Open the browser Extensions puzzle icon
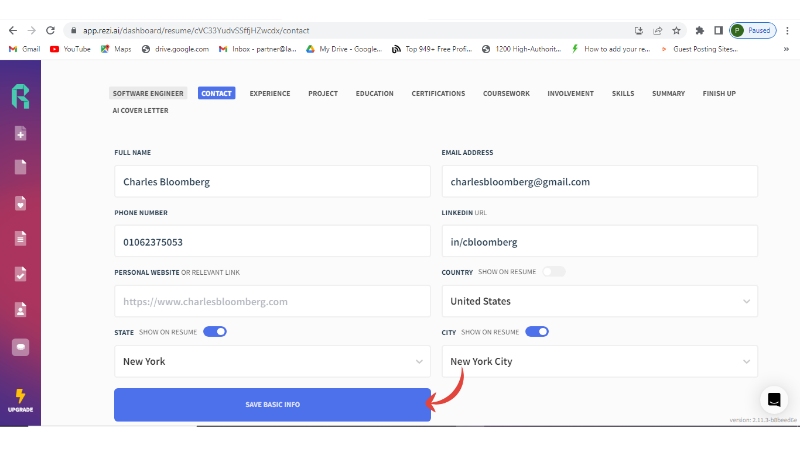 [700, 30]
